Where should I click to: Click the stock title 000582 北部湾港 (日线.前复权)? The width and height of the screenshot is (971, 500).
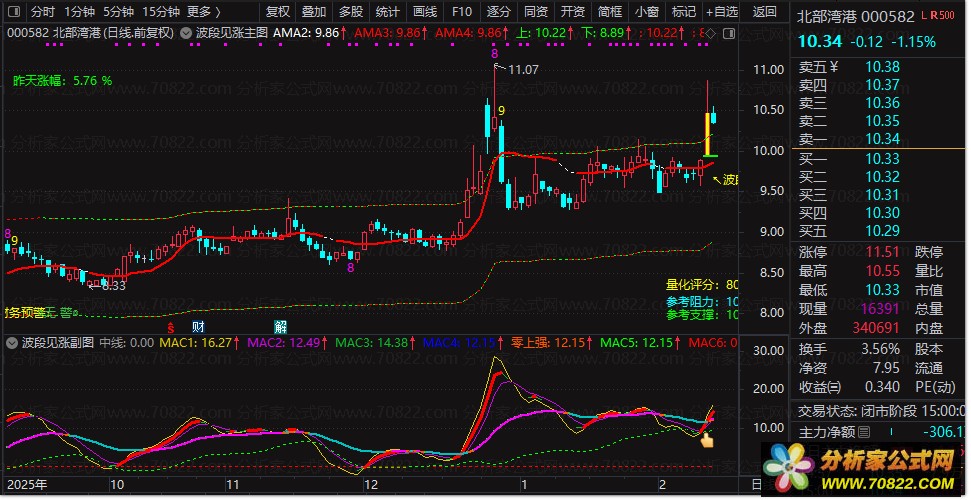coord(91,33)
